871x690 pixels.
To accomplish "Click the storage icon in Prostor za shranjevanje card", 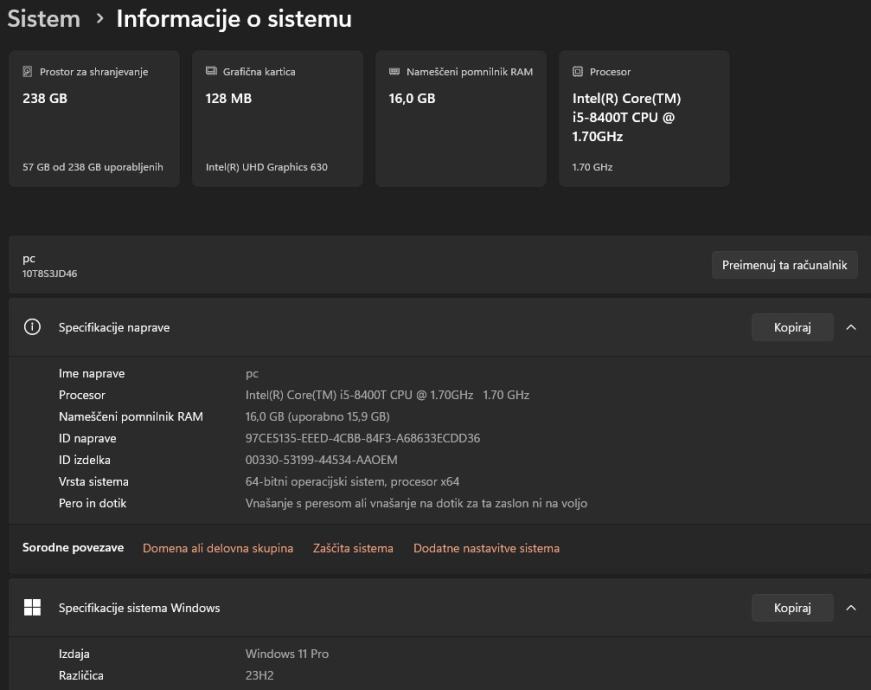I will (x=28, y=72).
